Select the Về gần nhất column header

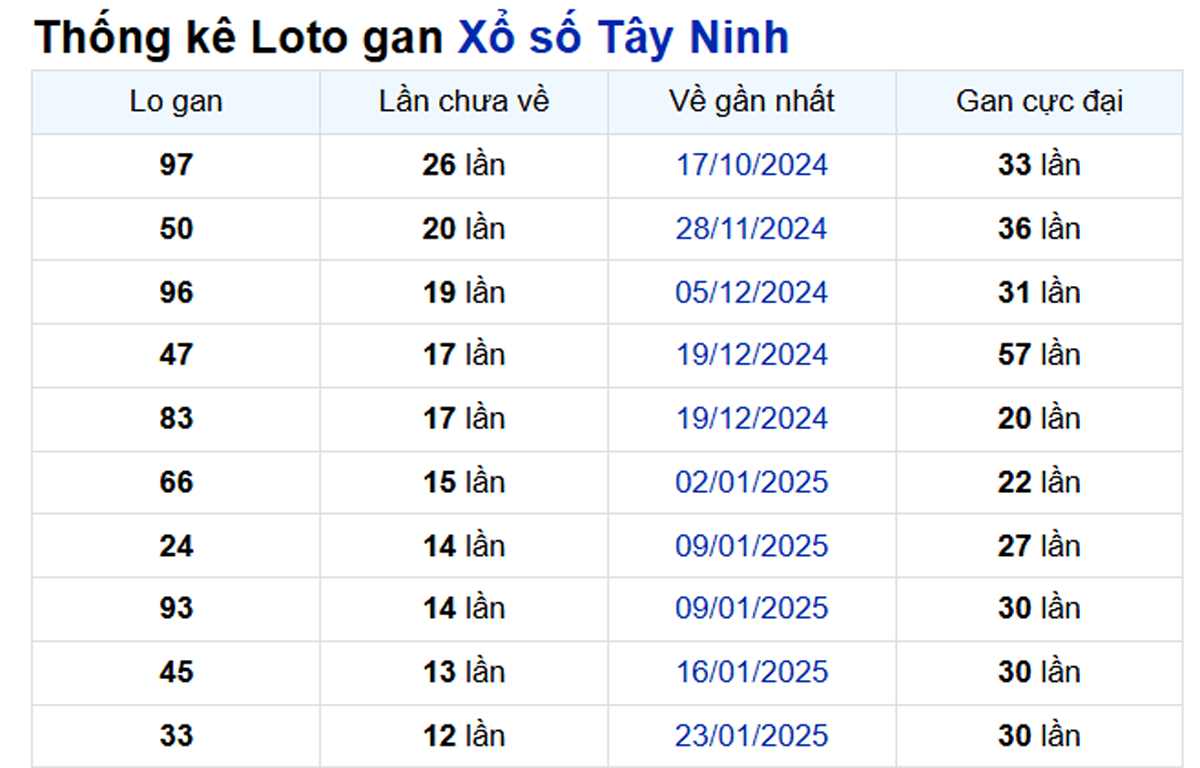click(752, 101)
